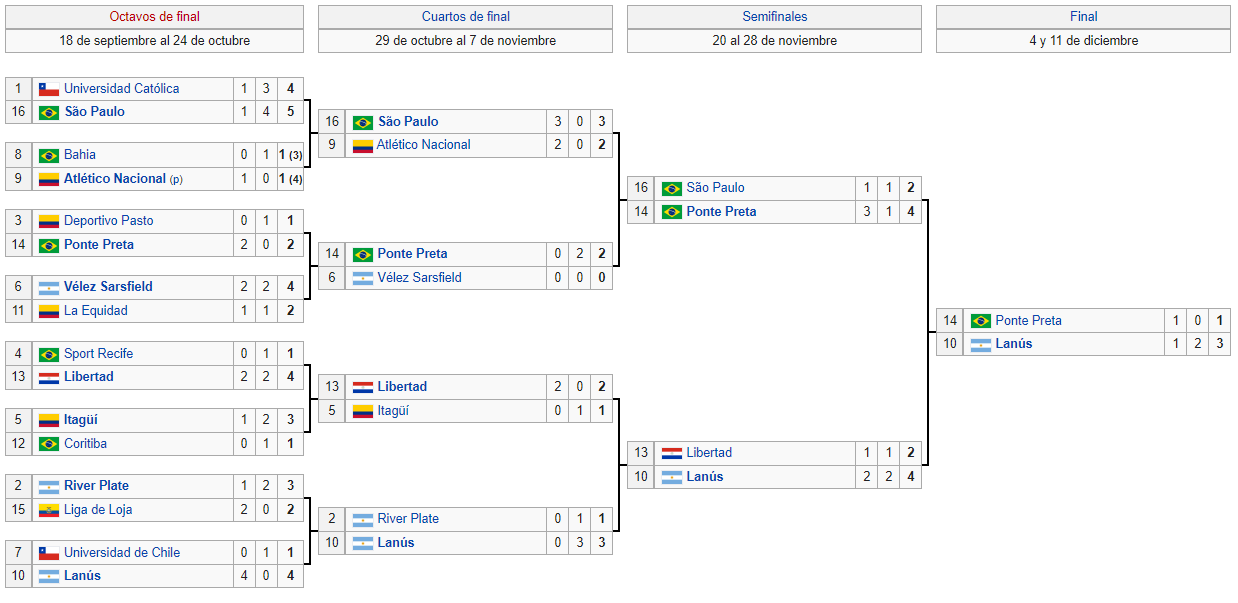1238x603 pixels.
Task: Click the Argentina flag beside Lanús in the final
Action: [981, 344]
